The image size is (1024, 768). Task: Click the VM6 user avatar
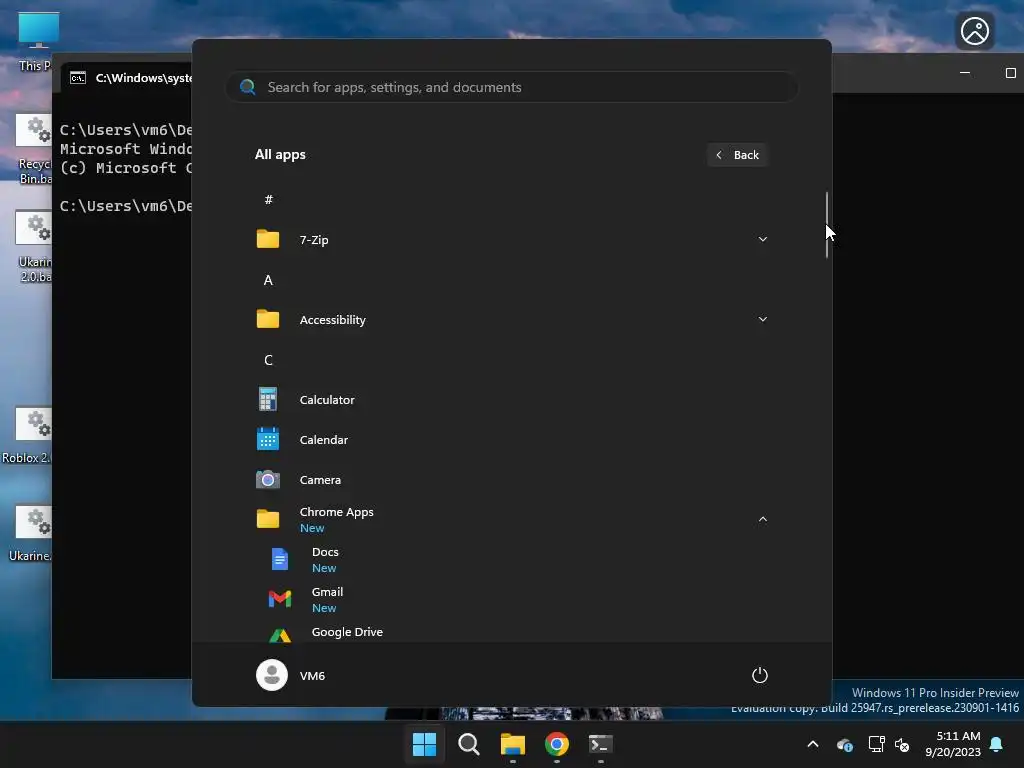click(272, 675)
